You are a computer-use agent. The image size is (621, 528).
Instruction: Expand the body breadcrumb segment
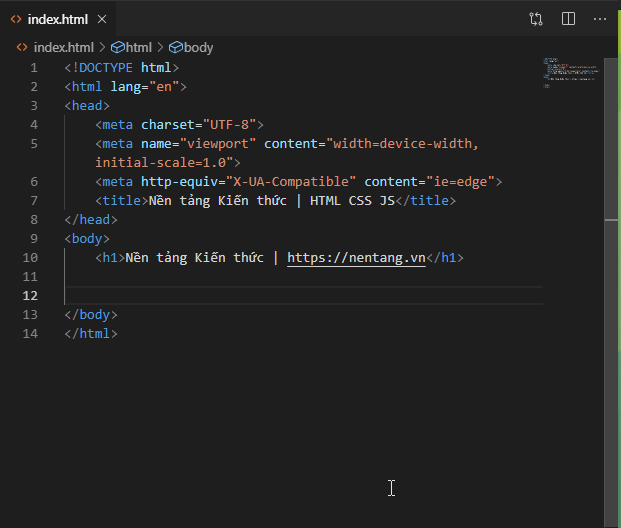point(198,47)
